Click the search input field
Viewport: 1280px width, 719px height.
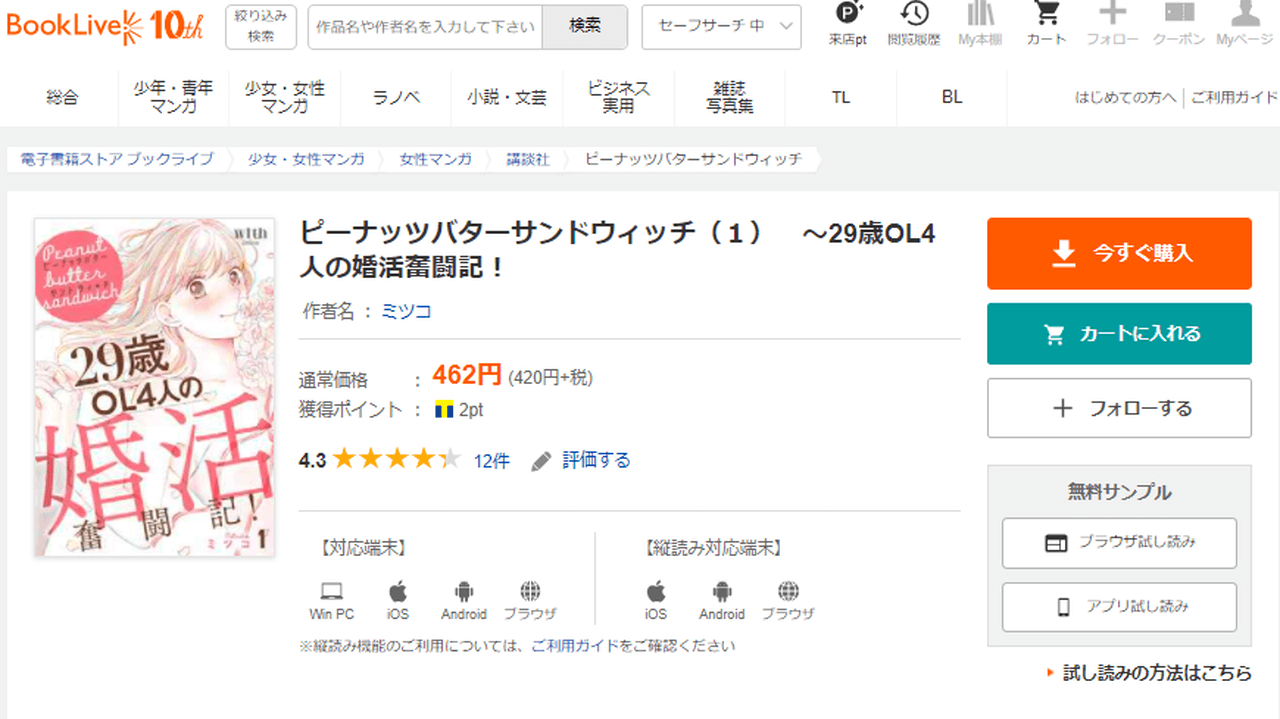(x=425, y=27)
